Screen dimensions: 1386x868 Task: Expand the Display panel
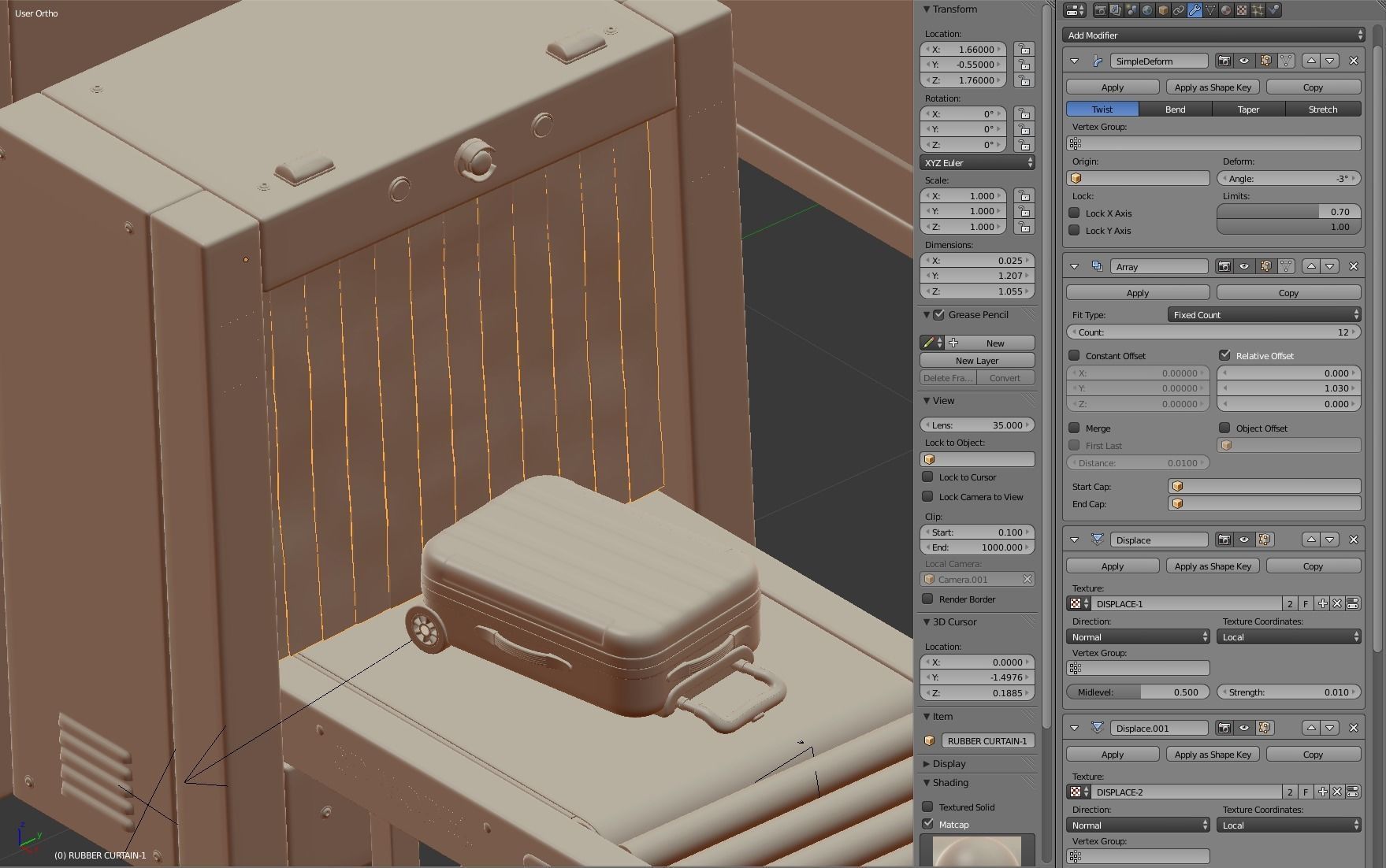(927, 763)
